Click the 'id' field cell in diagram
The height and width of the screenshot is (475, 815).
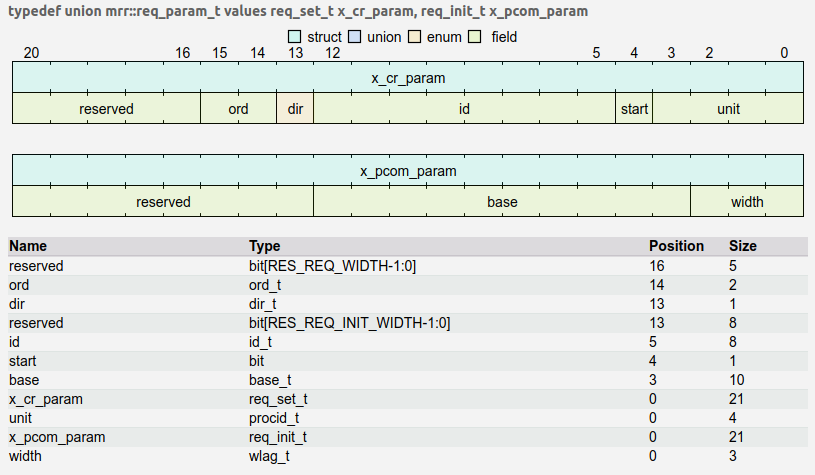pyautogui.click(x=464, y=108)
